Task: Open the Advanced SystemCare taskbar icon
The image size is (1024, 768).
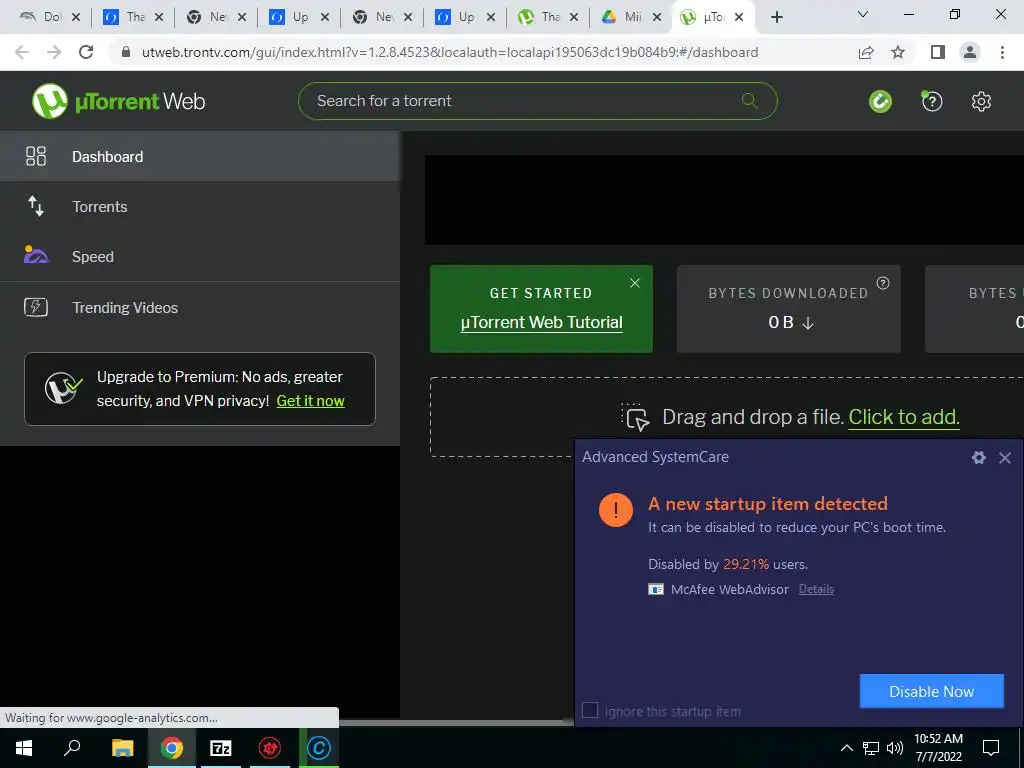Action: pos(319,748)
